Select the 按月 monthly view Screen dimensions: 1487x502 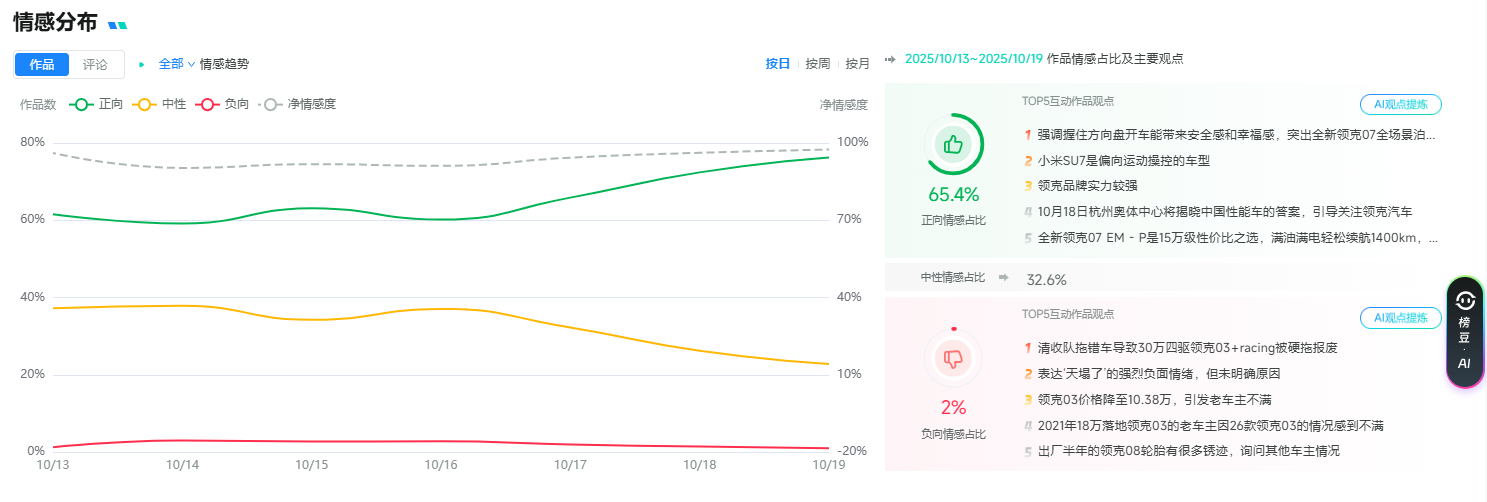(858, 64)
